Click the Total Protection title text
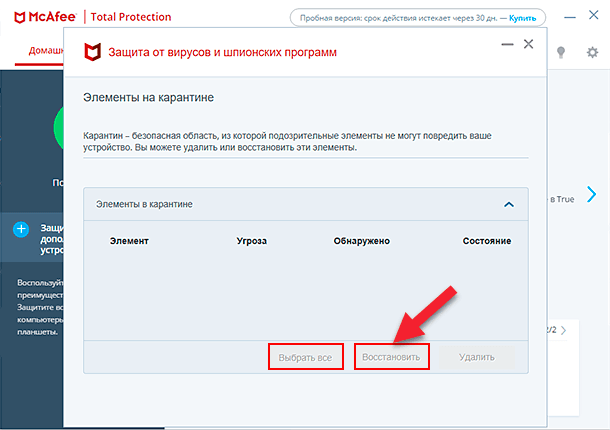 [x=131, y=17]
